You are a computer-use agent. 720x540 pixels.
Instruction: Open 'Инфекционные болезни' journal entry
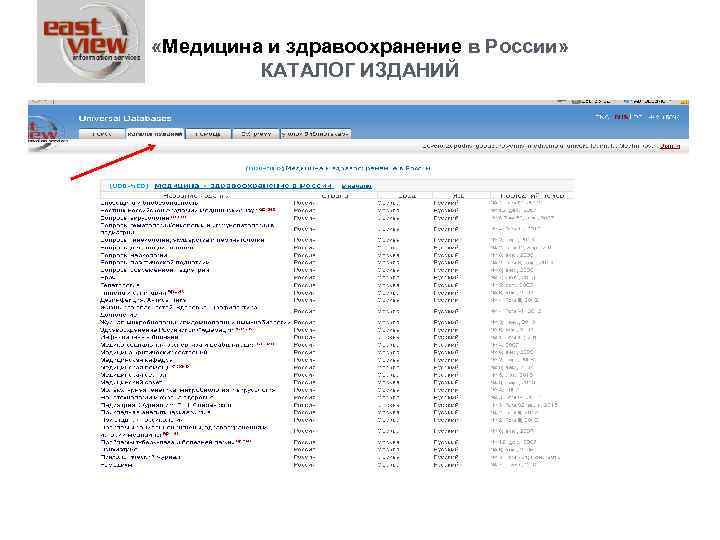pyautogui.click(x=139, y=337)
